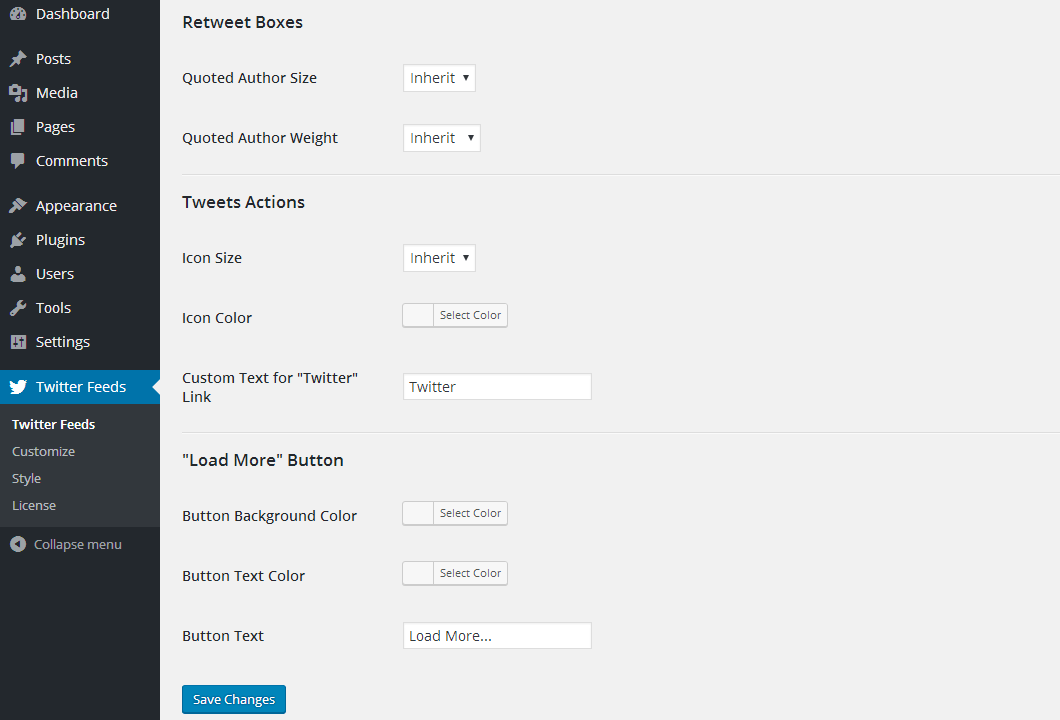Open the Customize submenu item
The width and height of the screenshot is (1060, 720).
(x=43, y=452)
